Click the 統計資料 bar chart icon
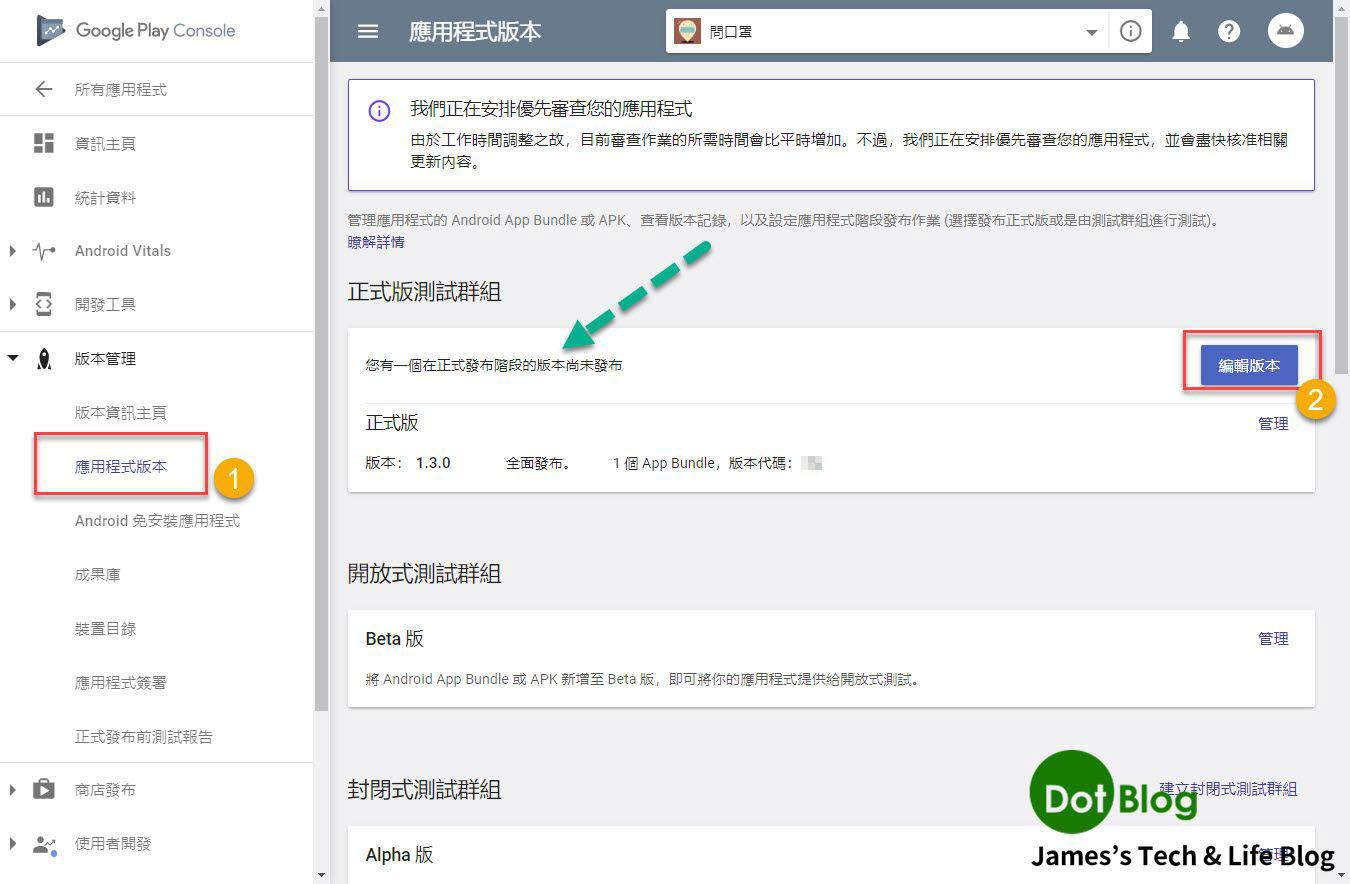Screen dimensions: 1350x884 tap(44, 197)
